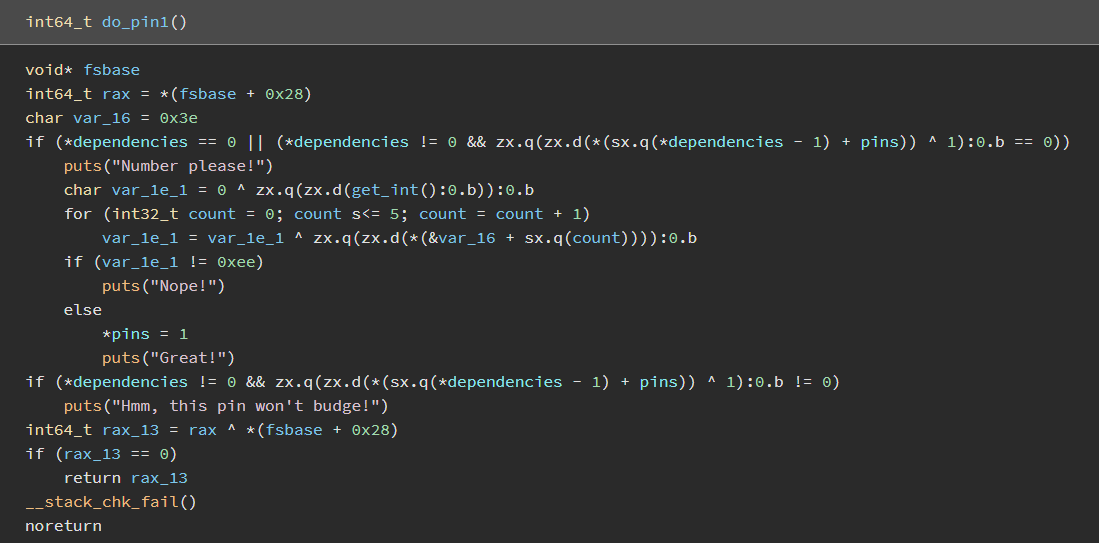
Task: Click the "Nope!" string literal
Action: (x=183, y=286)
